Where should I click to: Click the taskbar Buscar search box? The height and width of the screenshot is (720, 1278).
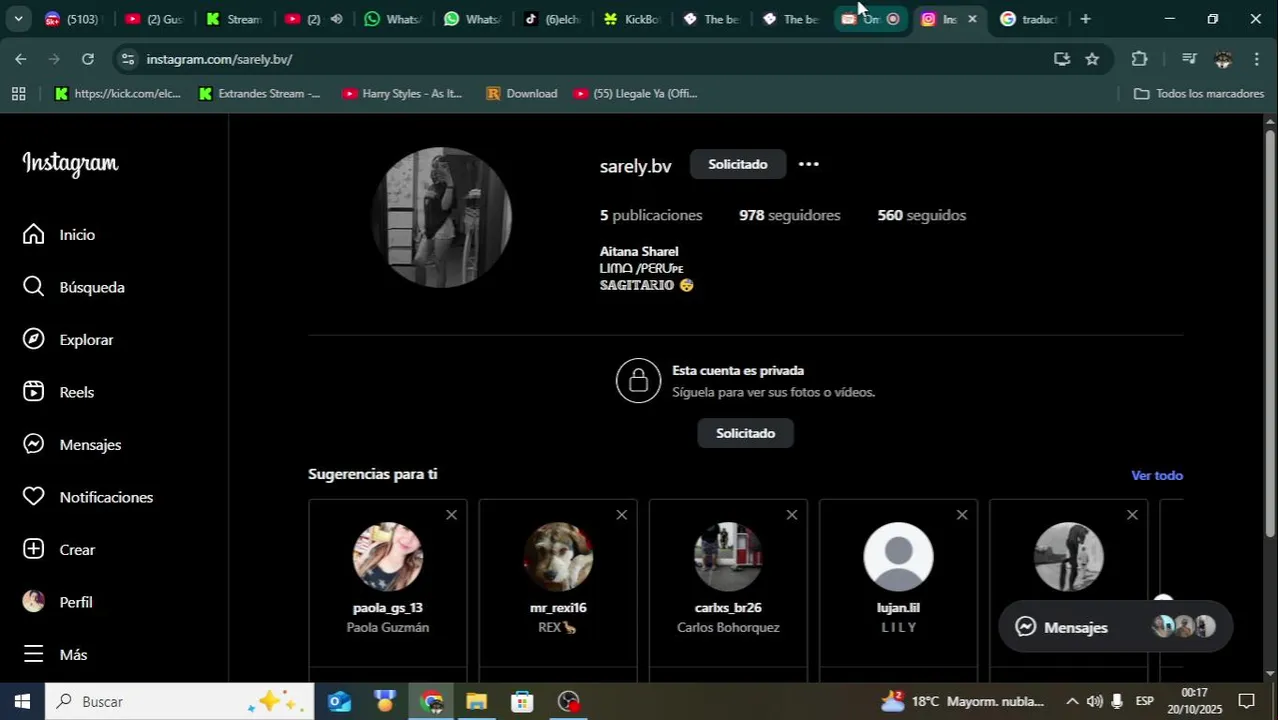180,701
